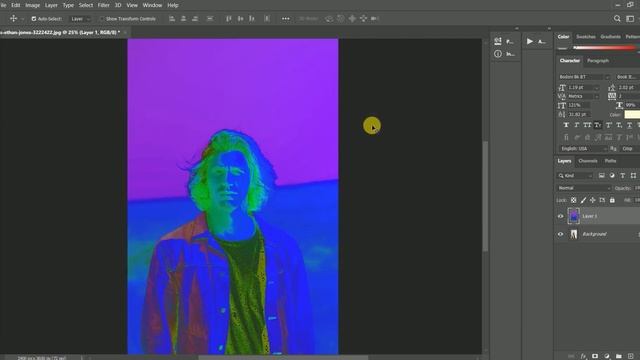Click the Background layer thumbnail
This screenshot has height=360, width=640.
pos(574,234)
